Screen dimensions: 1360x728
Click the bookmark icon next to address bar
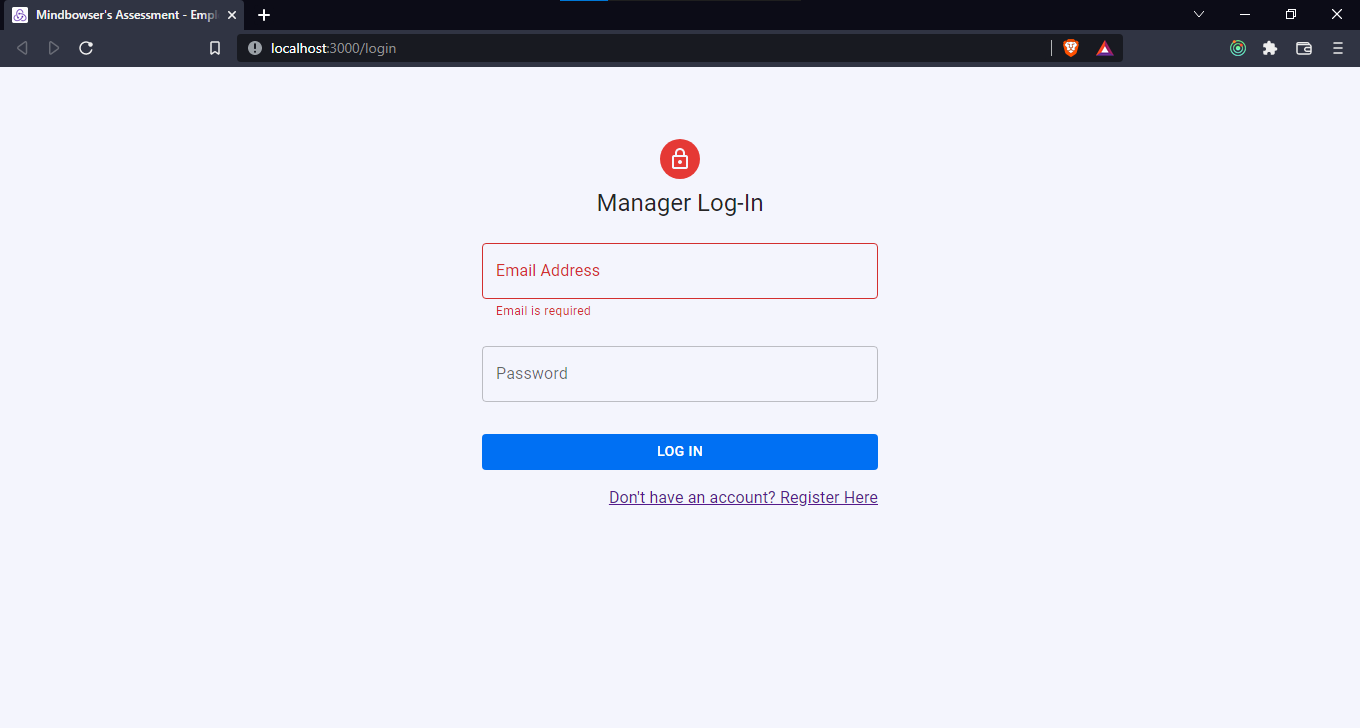[x=214, y=47]
